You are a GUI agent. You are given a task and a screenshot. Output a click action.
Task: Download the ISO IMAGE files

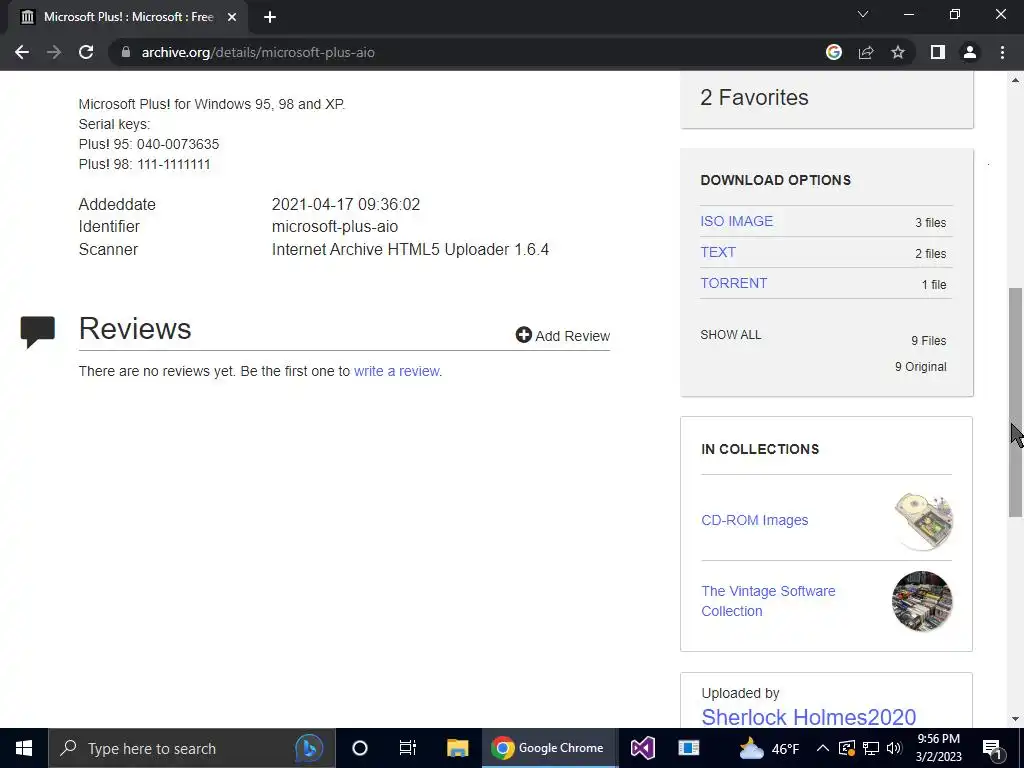click(x=737, y=221)
